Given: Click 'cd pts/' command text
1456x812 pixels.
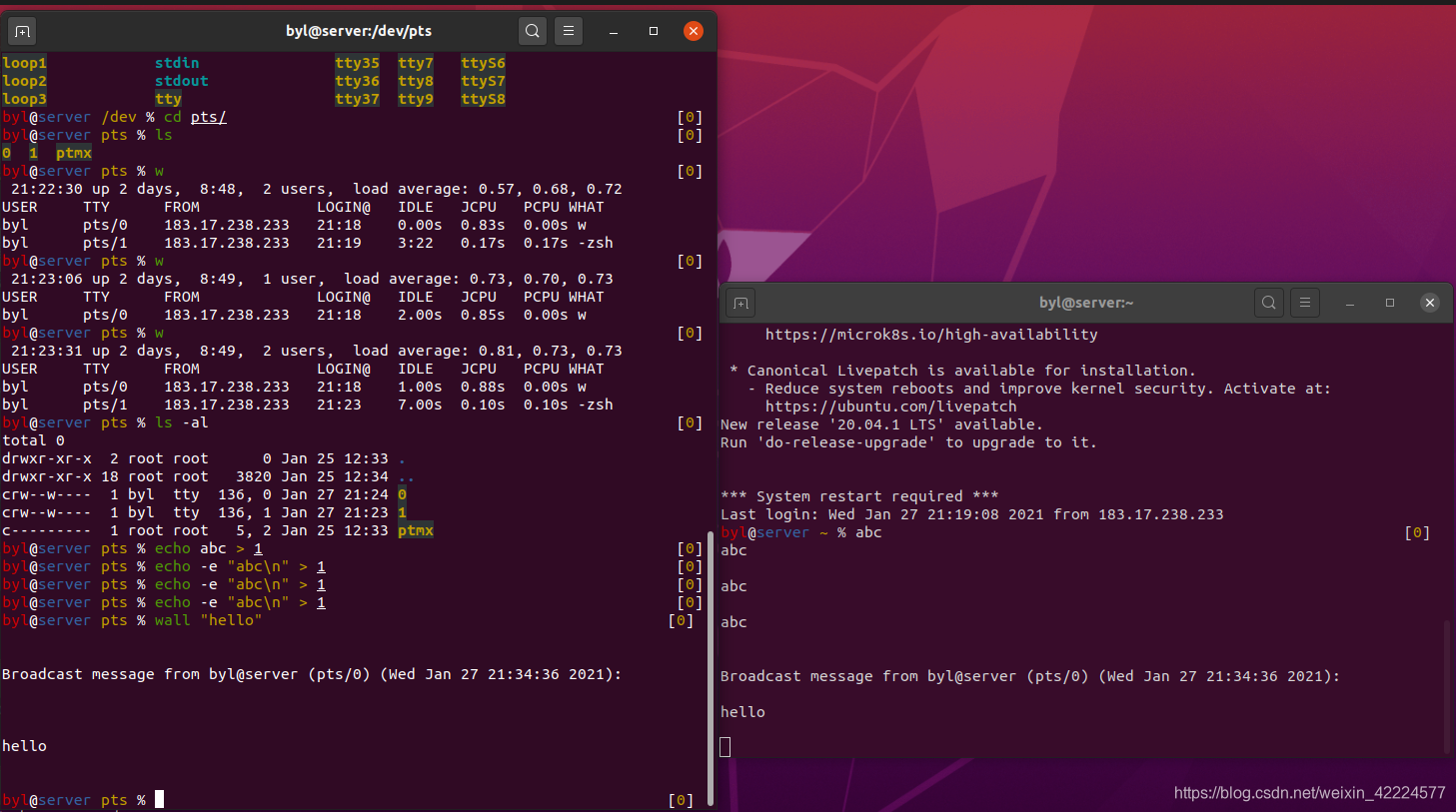Looking at the screenshot, I should click(x=195, y=117).
